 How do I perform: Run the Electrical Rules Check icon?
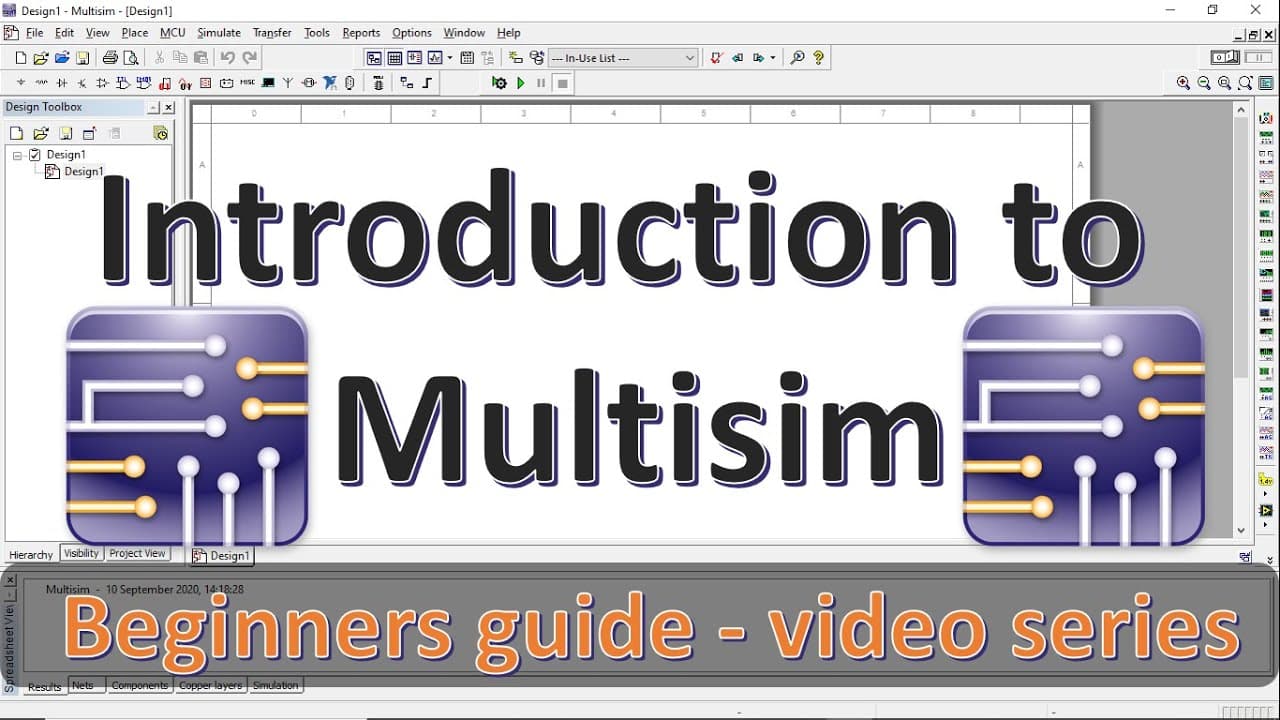(717, 58)
